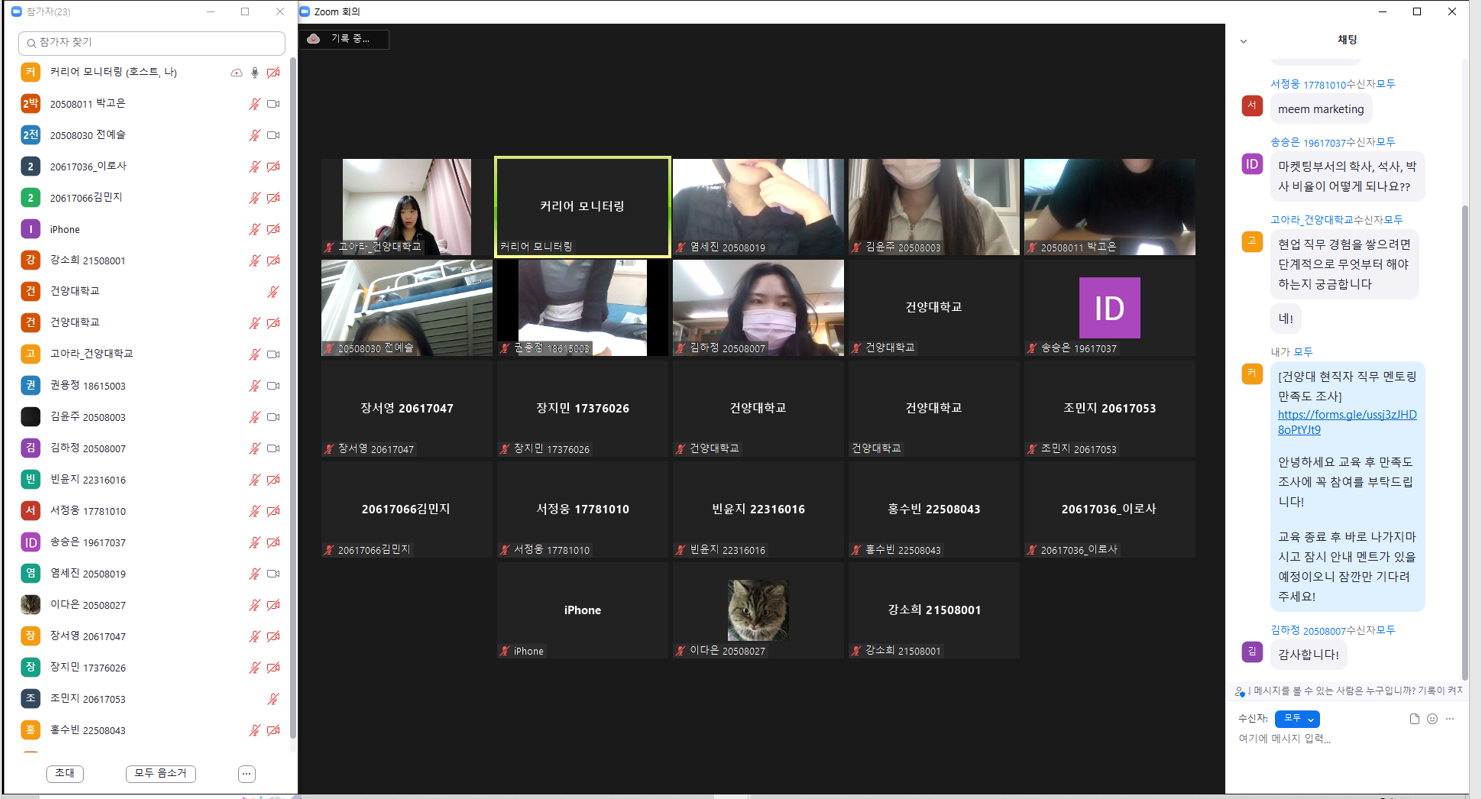This screenshot has height=799, width=1481.
Task: Open participants panel more options button
Action: point(246,774)
